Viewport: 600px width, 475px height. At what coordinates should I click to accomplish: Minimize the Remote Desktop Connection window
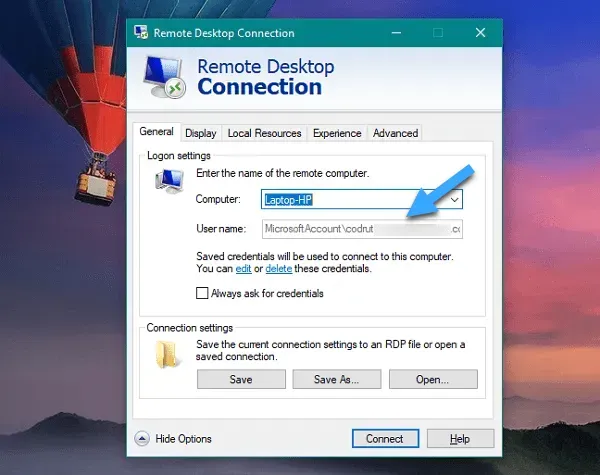(396, 33)
